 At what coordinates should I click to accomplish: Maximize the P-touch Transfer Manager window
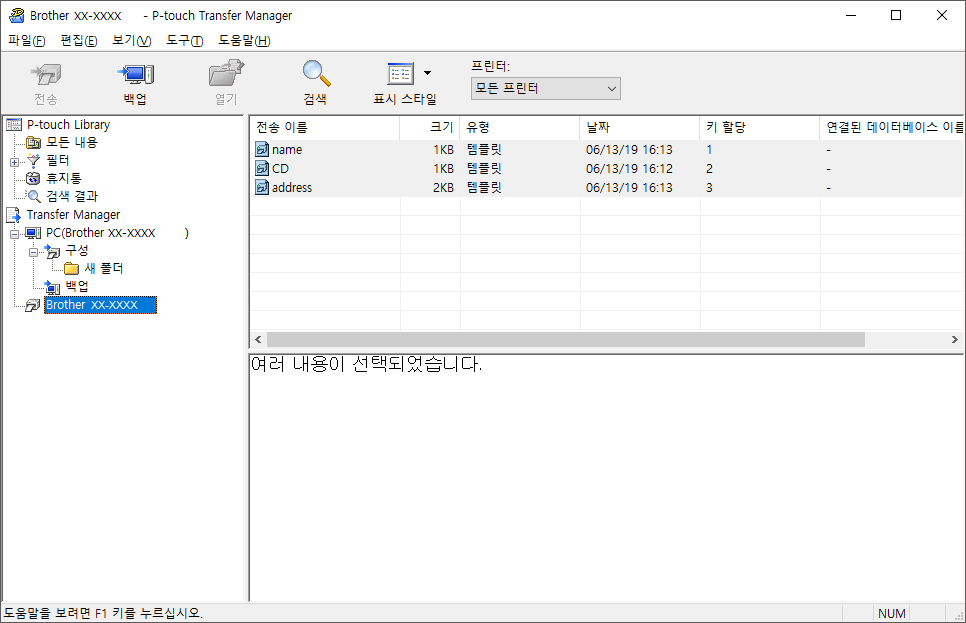(896, 15)
